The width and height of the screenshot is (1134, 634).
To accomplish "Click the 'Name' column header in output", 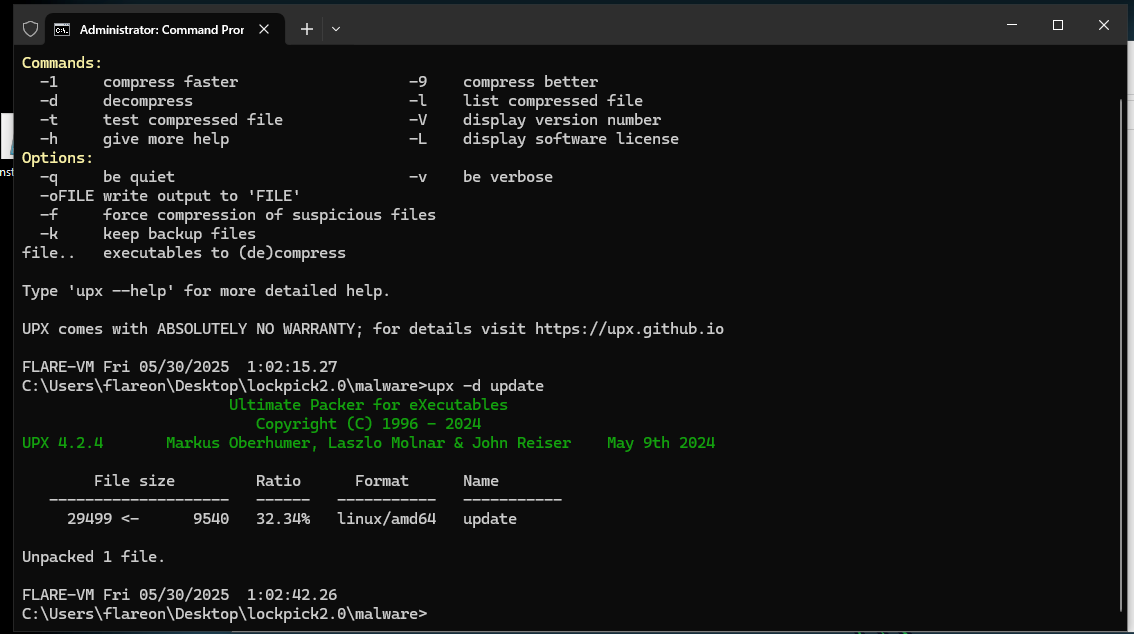I will (x=481, y=481).
